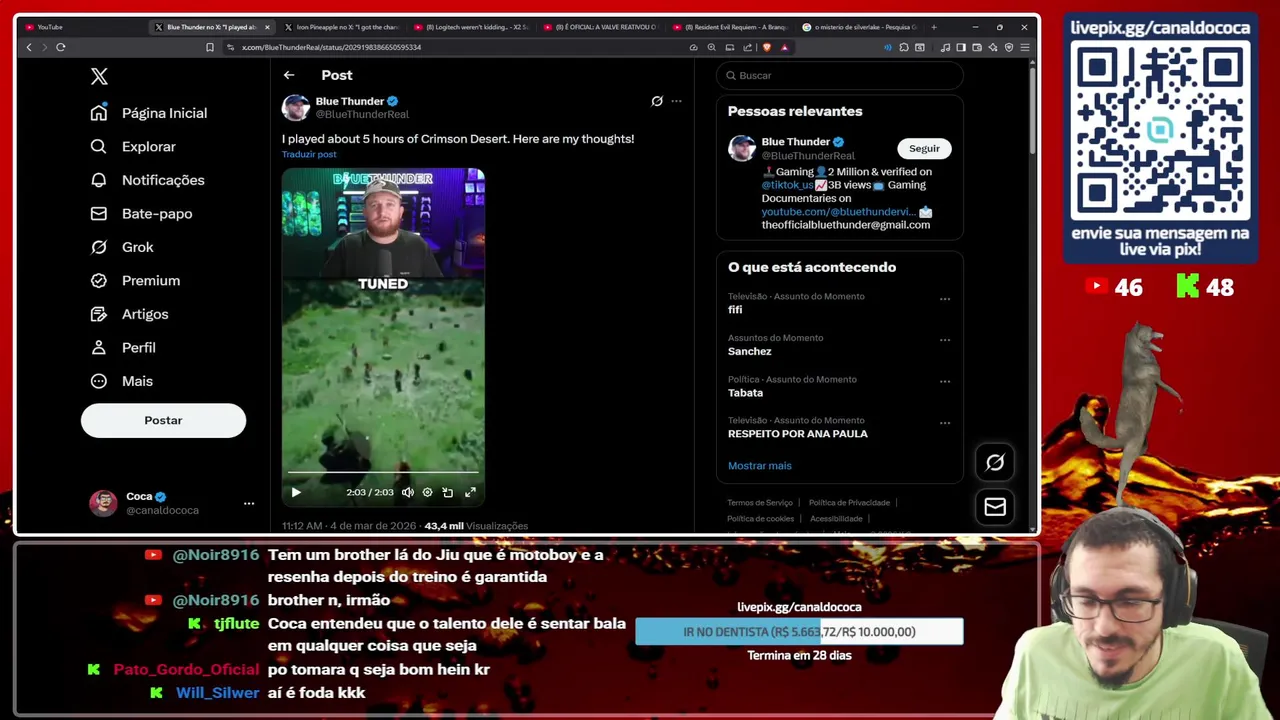
Task: Click the Postar button
Action: (x=163, y=420)
